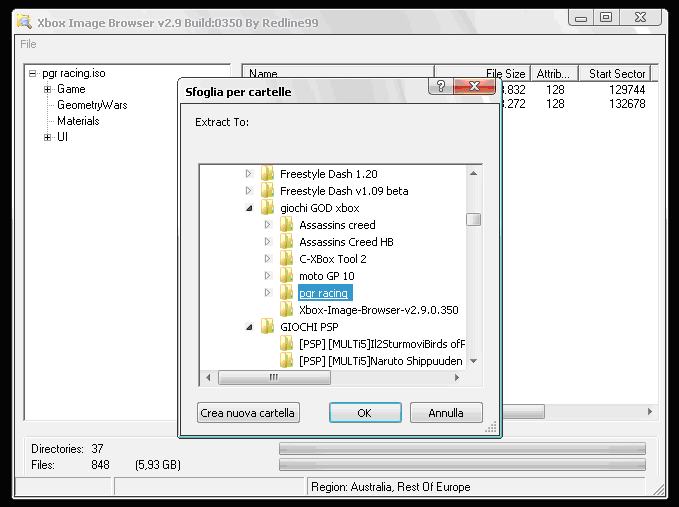Expand the UI node in ISO tree
679x507 pixels.
47,137
